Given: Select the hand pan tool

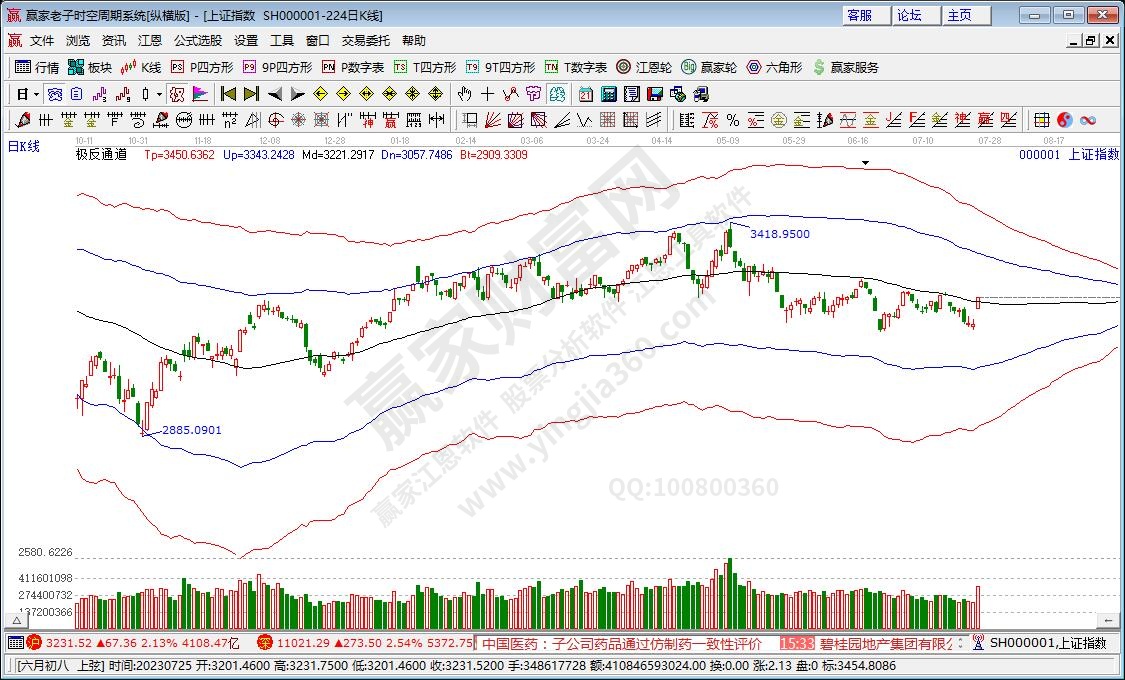Looking at the screenshot, I should pos(464,94).
